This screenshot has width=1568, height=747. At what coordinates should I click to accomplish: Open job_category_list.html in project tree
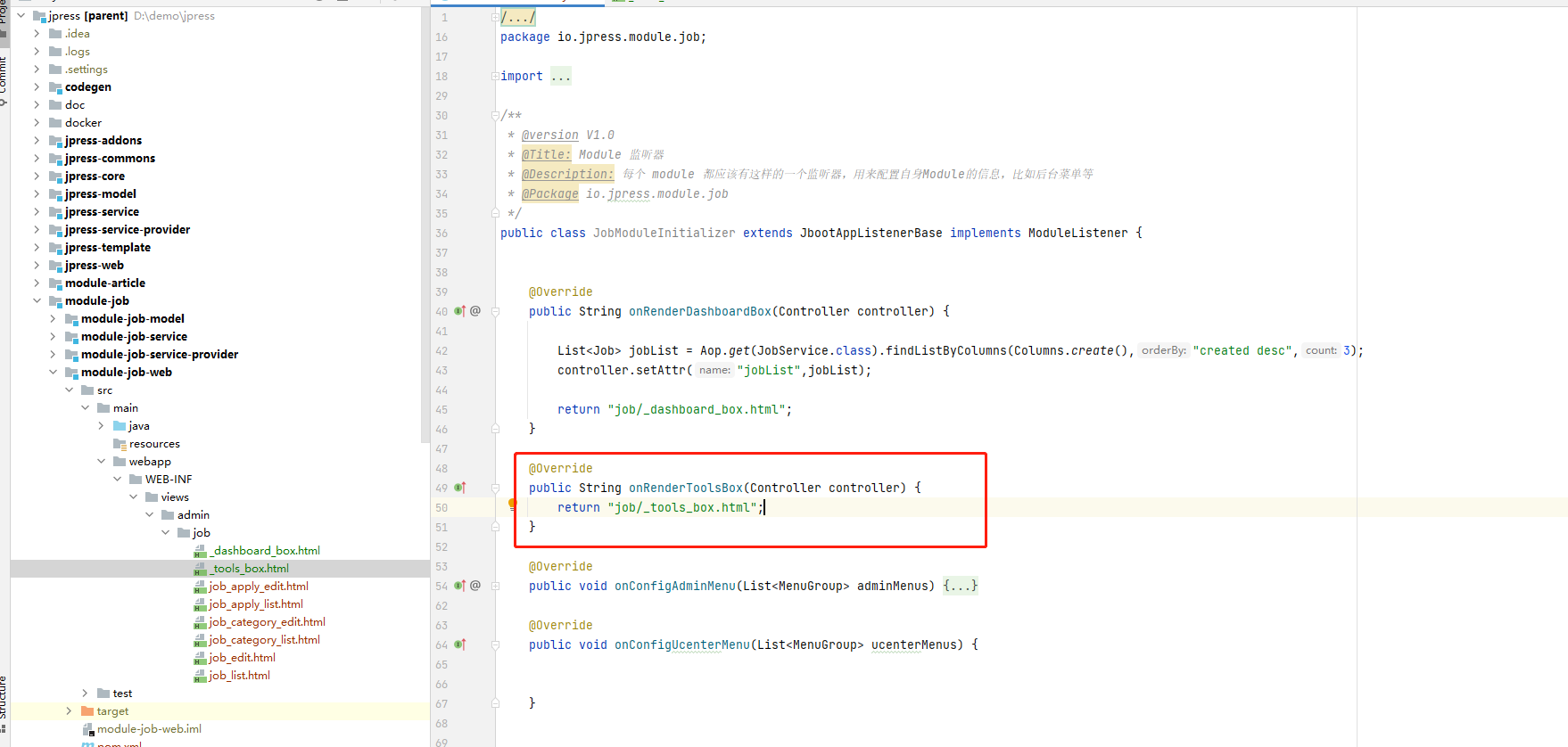[264, 640]
